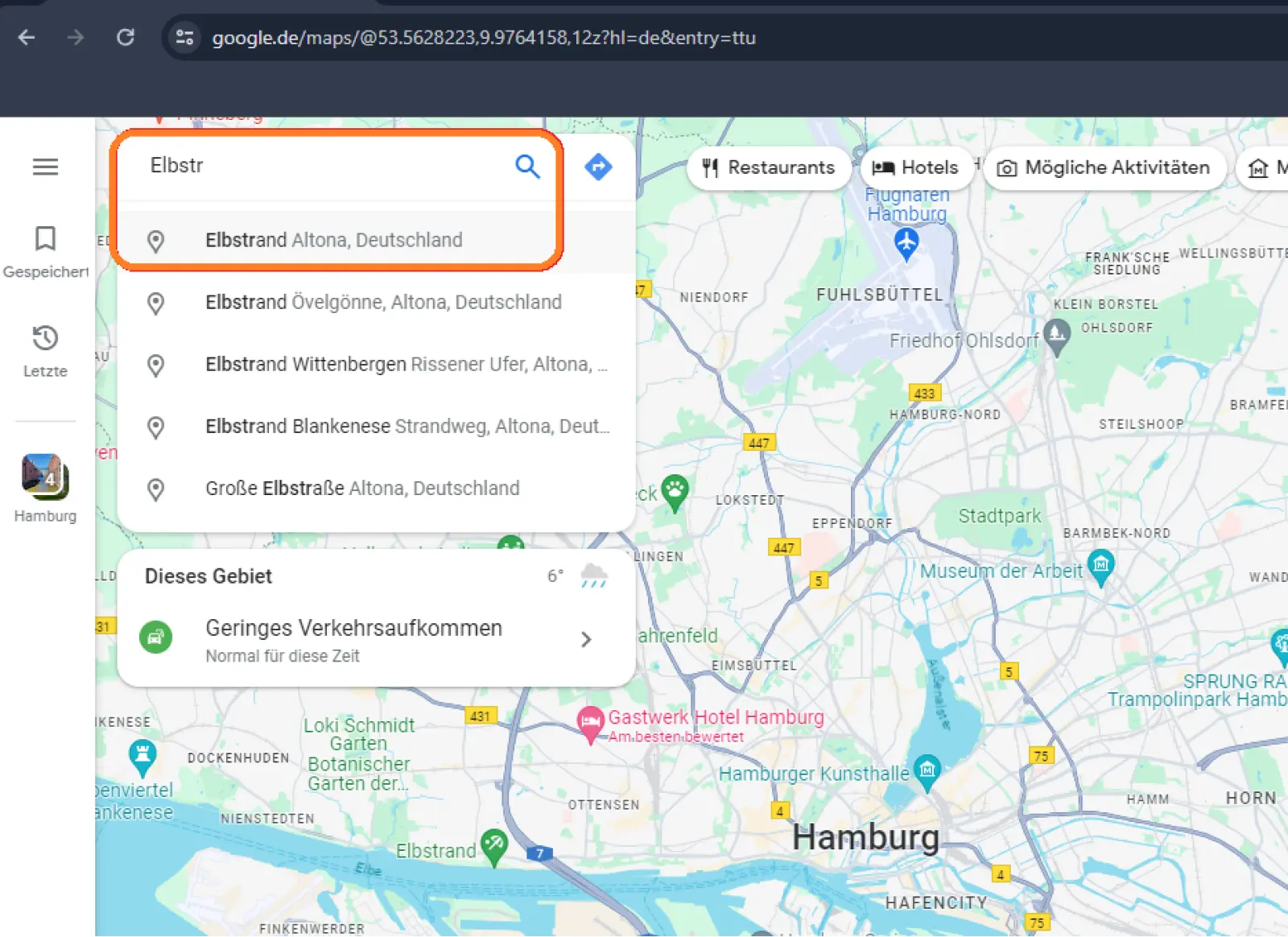The height and width of the screenshot is (937, 1288).
Task: Select the google.de/maps URL in address bar
Action: 483,38
